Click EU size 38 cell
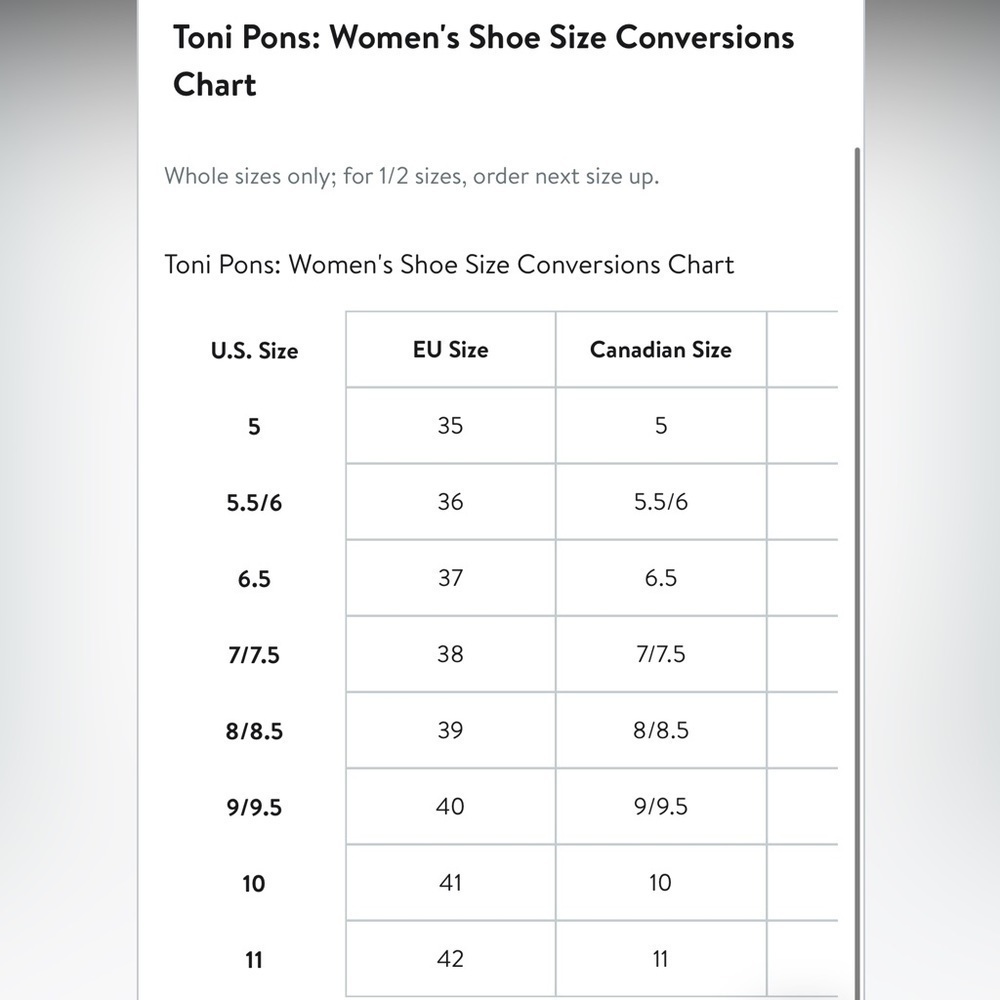The height and width of the screenshot is (1000, 1000). coord(450,654)
